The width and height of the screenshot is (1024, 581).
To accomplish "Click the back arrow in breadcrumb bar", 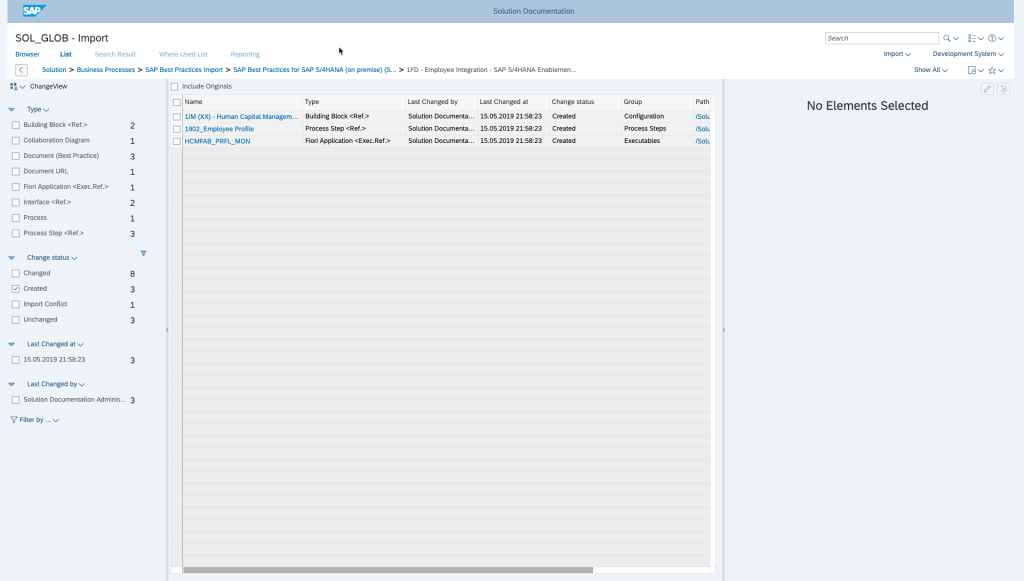I will click(22, 70).
